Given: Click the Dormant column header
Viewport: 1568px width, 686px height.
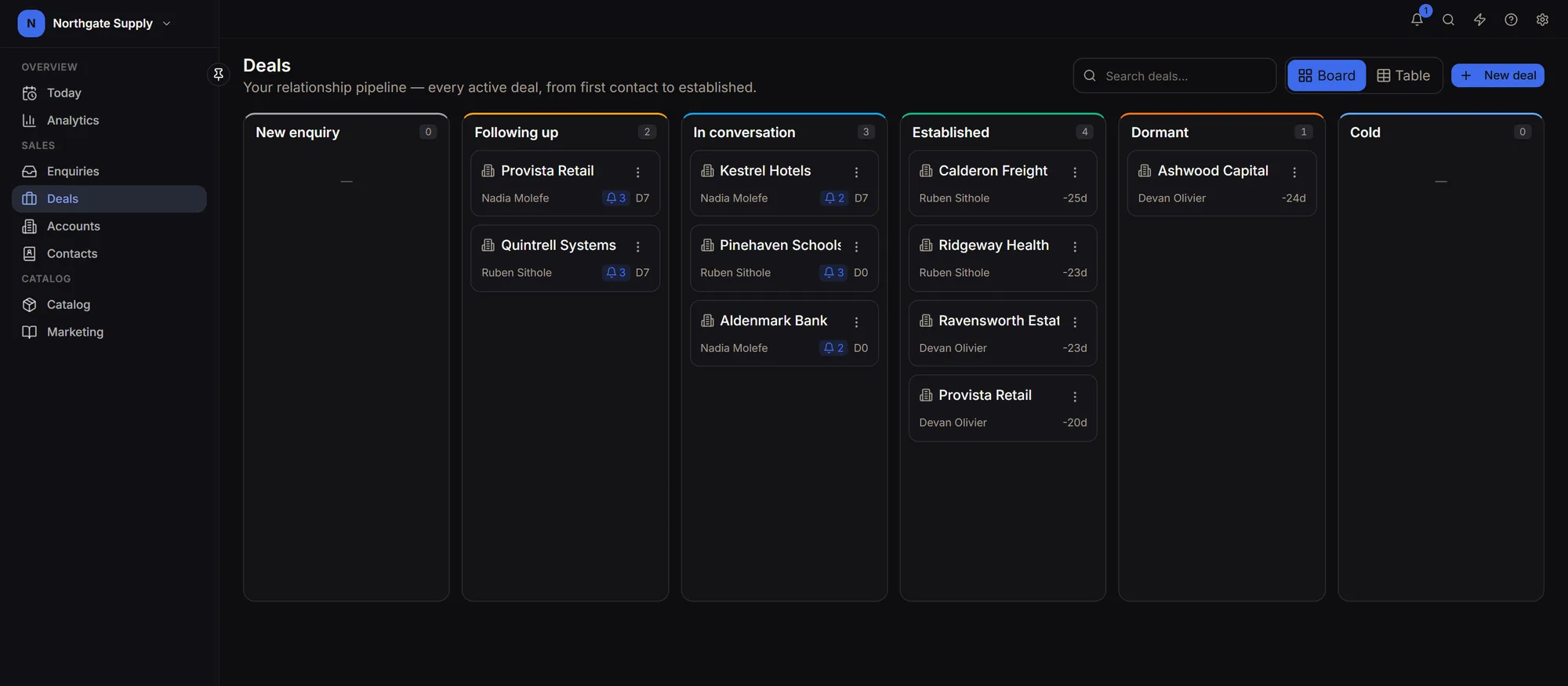Looking at the screenshot, I should pyautogui.click(x=1160, y=132).
